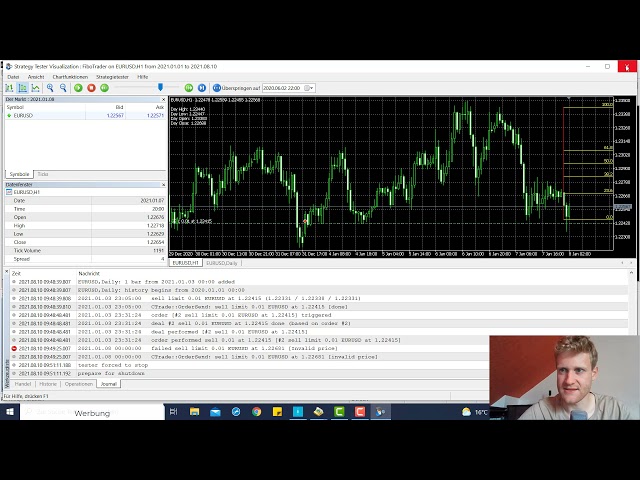The width and height of the screenshot is (640, 480).
Task: Select EURUSD symbol row in market watch
Action: [x=24, y=115]
